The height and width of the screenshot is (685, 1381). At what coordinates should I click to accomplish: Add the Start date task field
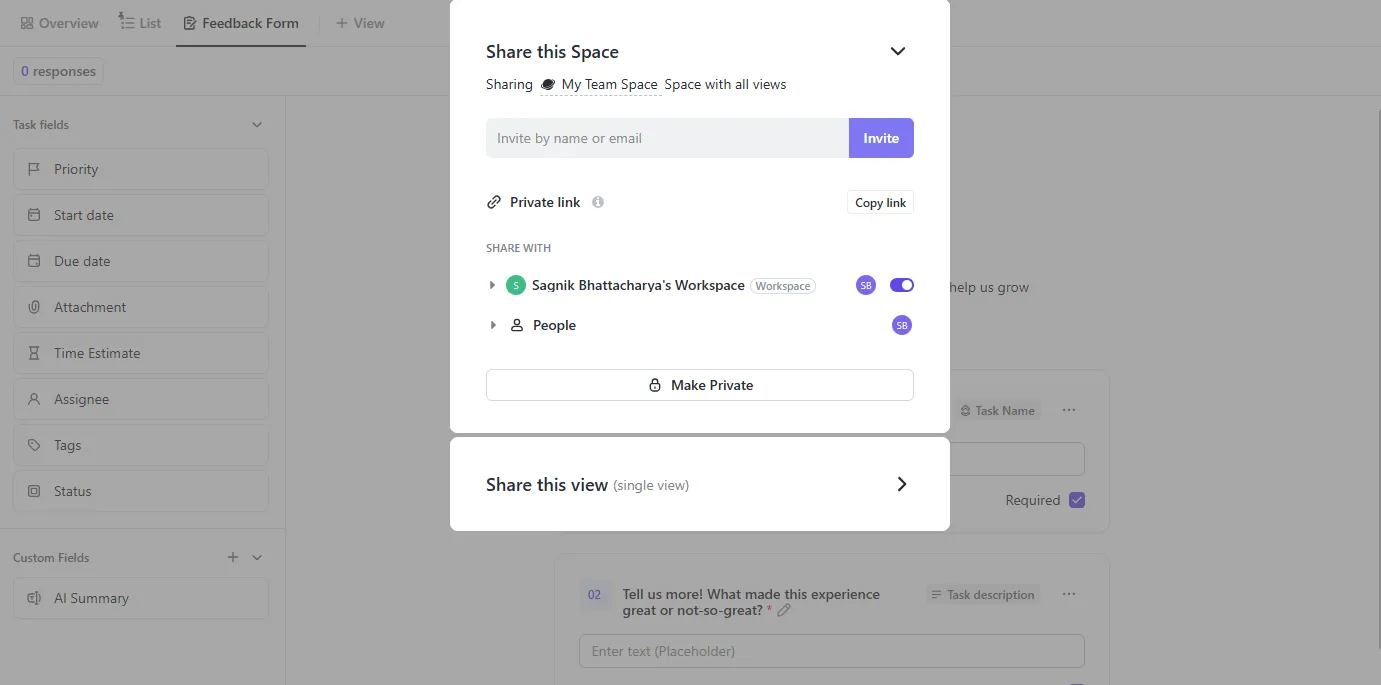tap(141, 215)
